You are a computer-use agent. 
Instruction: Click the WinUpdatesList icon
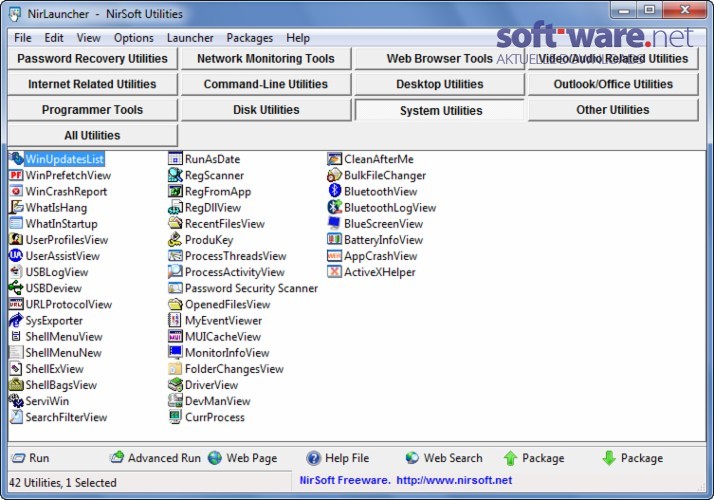point(16,159)
